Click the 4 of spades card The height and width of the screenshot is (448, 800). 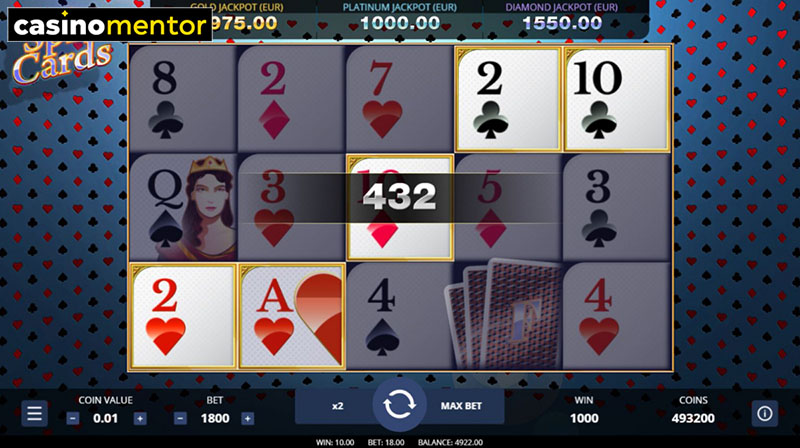point(400,316)
